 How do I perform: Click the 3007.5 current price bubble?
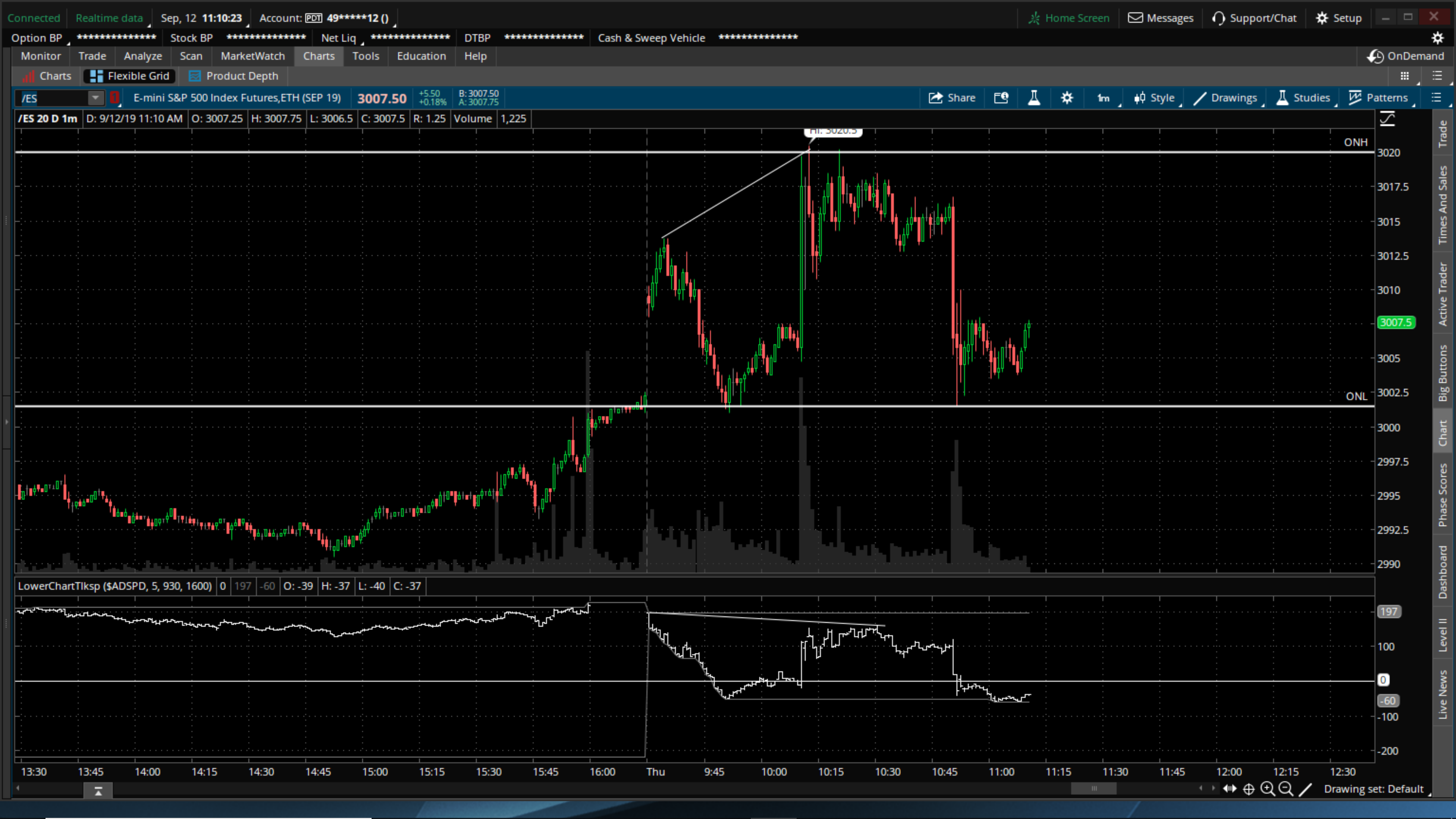point(1396,322)
